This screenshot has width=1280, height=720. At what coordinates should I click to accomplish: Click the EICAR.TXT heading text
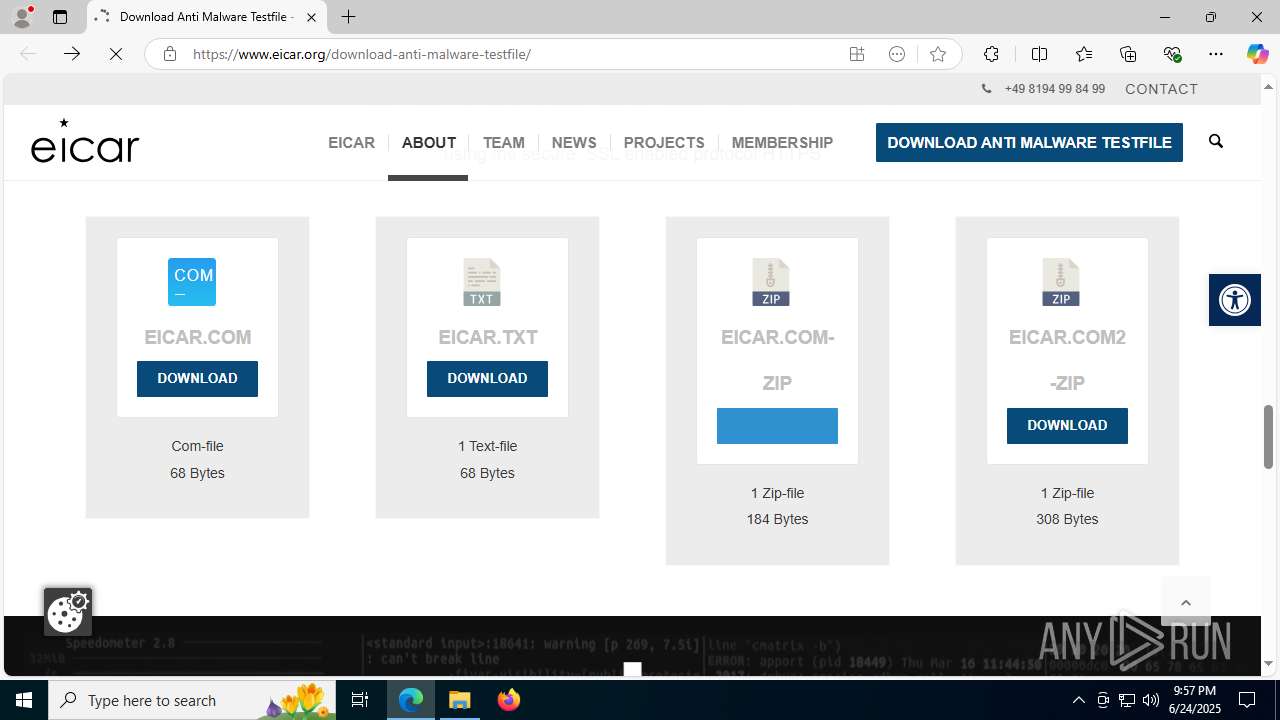point(487,338)
